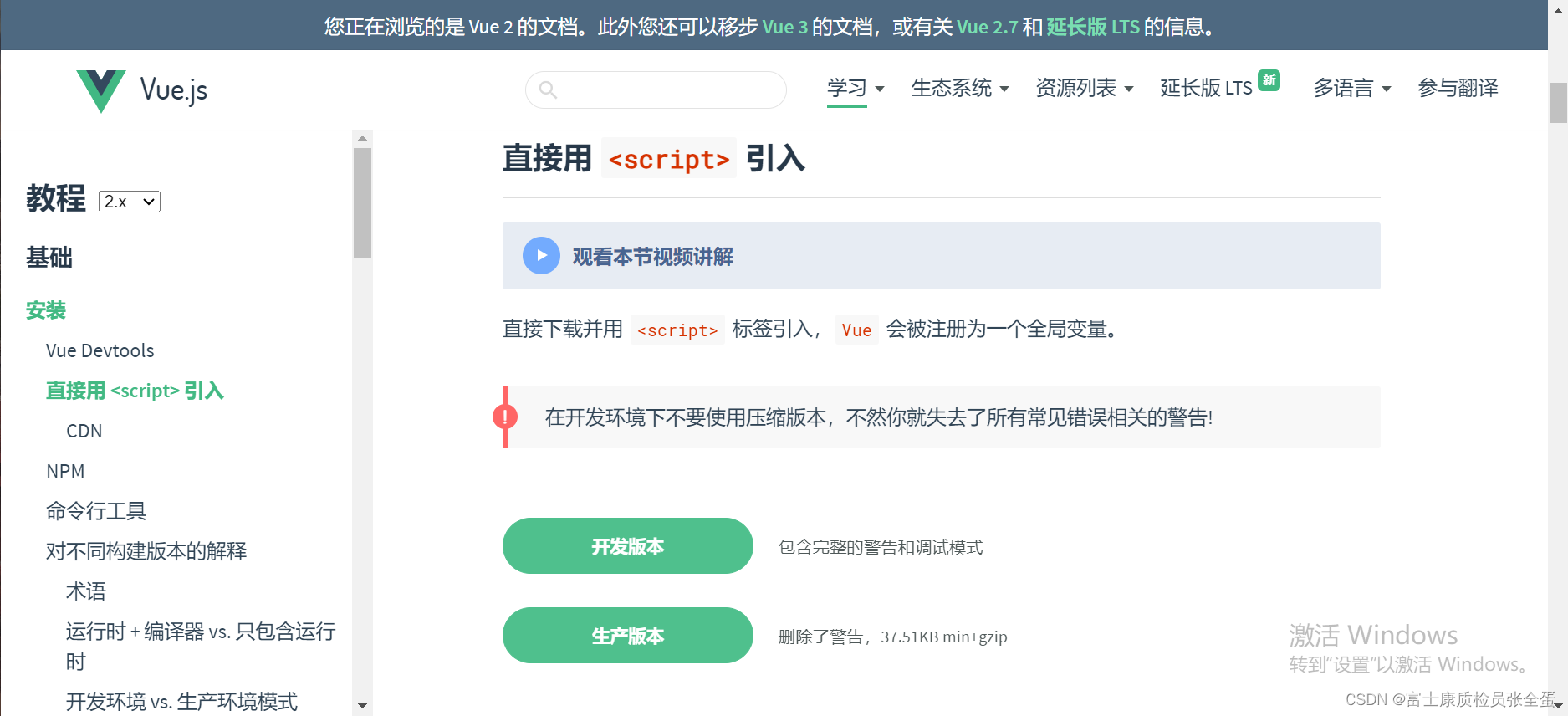Download the 生产版本 build
The height and width of the screenshot is (716, 1568).
(x=628, y=636)
